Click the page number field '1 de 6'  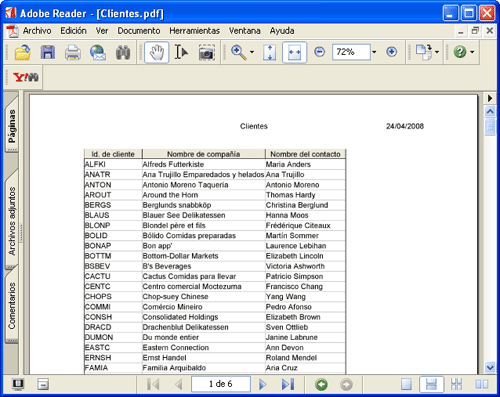(221, 384)
